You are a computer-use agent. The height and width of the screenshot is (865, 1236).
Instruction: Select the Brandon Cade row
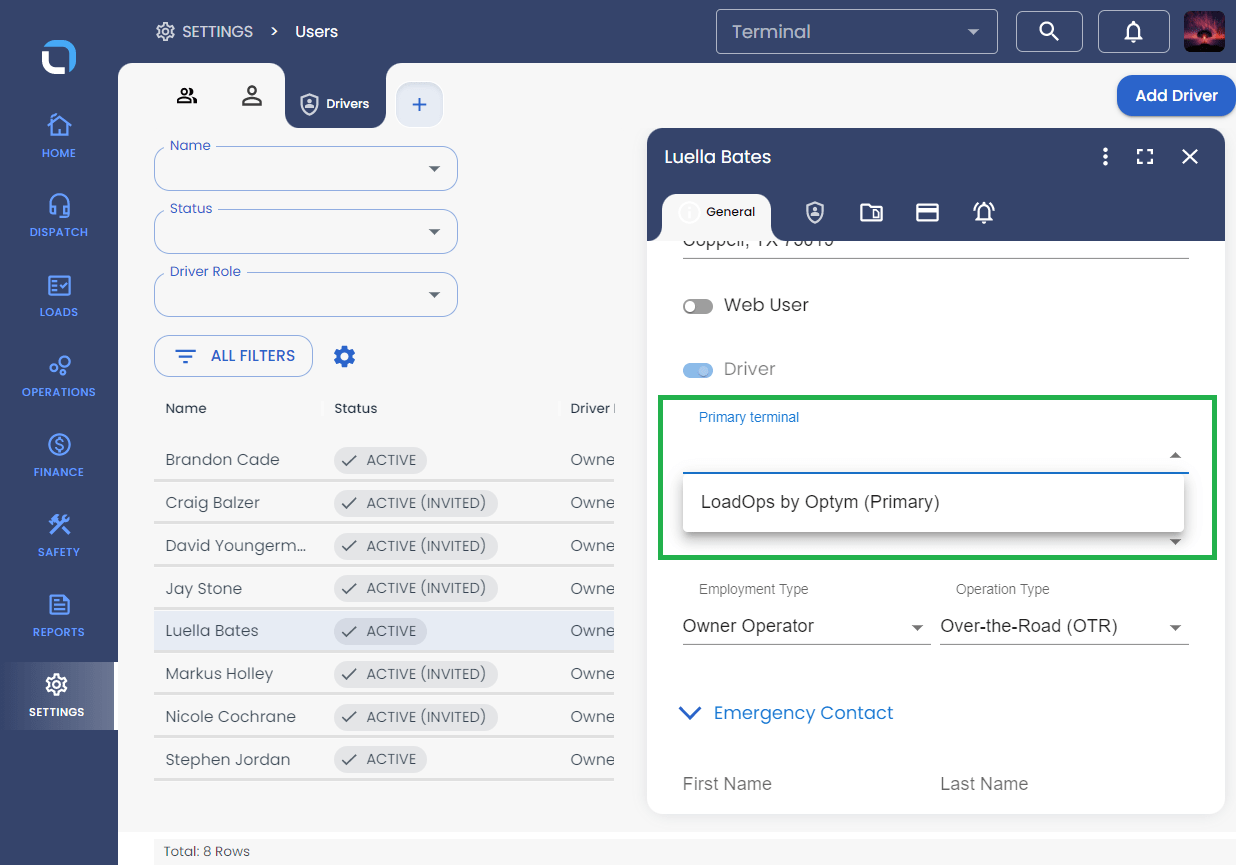tap(384, 460)
